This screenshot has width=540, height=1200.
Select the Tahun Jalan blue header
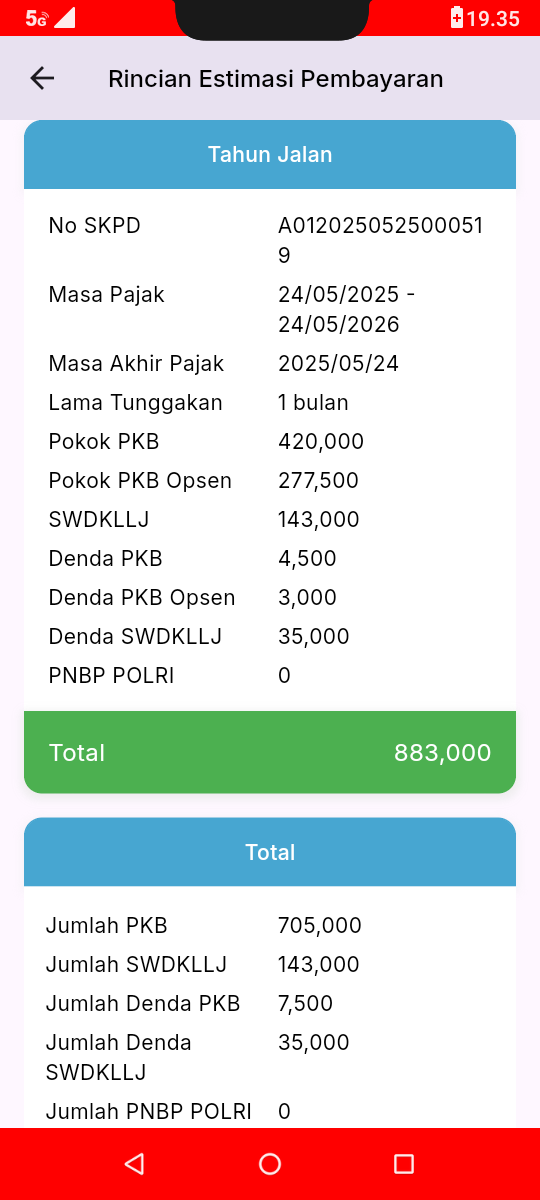coord(270,155)
